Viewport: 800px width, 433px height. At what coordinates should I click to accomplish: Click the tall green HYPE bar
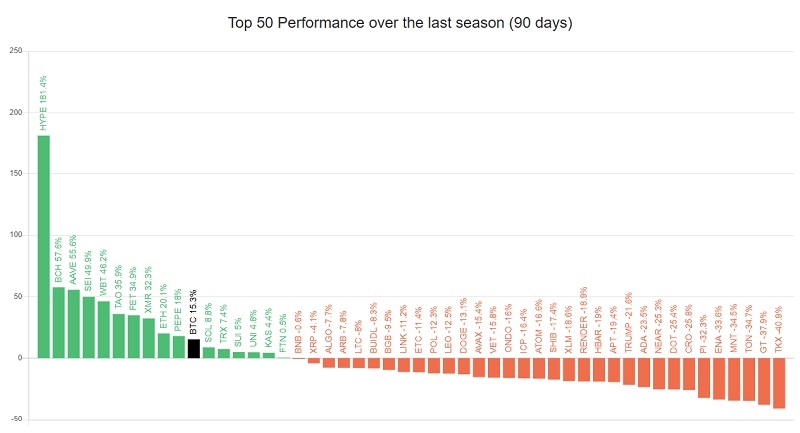pyautogui.click(x=43, y=246)
